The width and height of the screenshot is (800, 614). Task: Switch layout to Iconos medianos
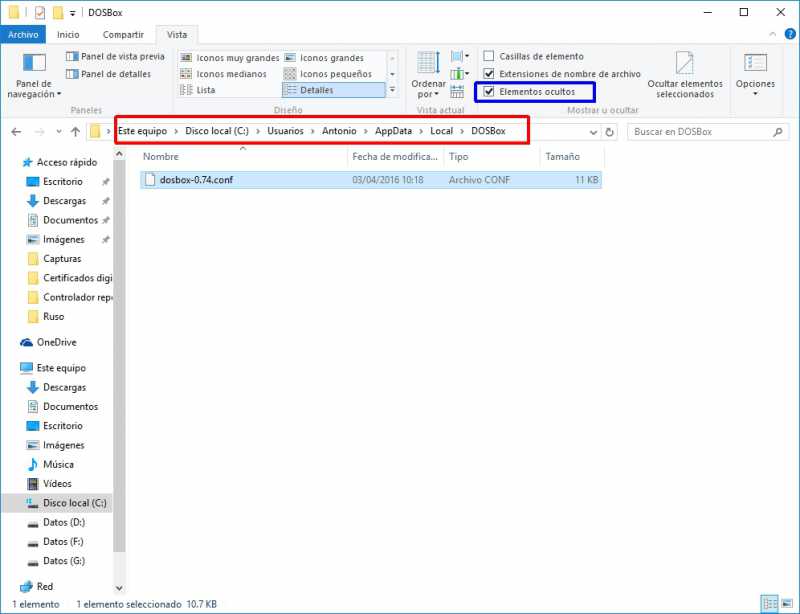click(x=223, y=74)
